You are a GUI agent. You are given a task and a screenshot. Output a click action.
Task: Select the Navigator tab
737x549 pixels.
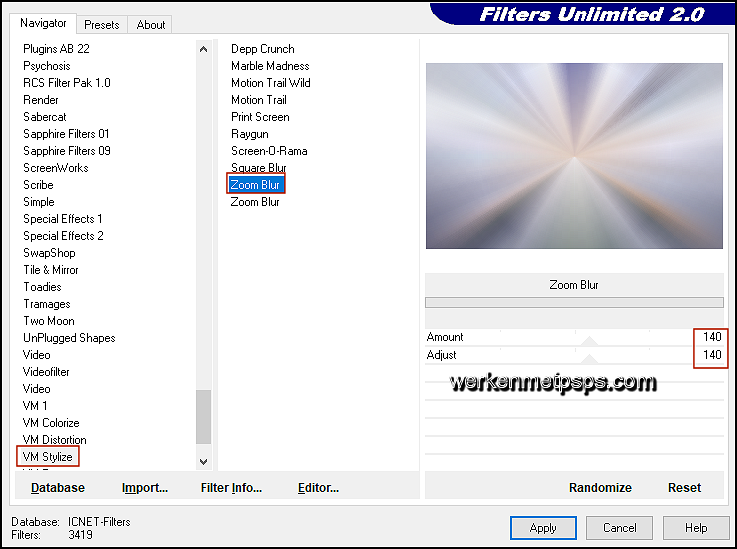43,23
